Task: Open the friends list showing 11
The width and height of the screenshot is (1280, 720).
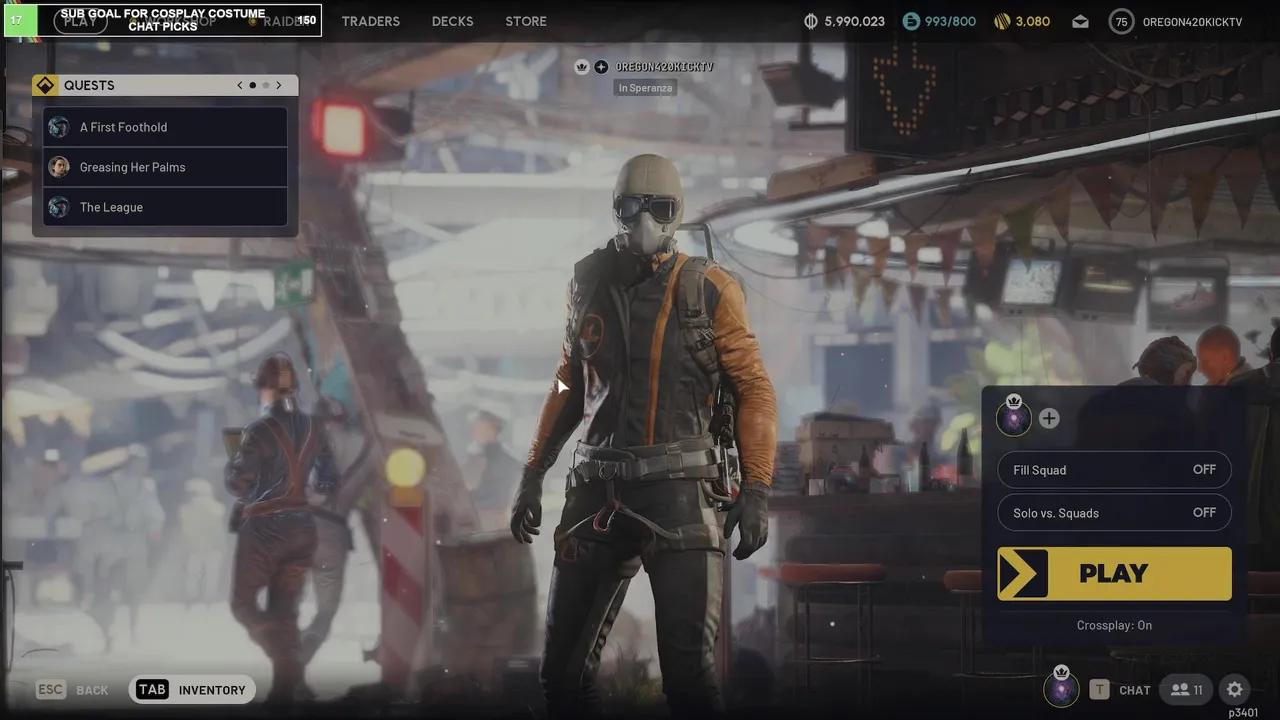Action: click(1187, 690)
